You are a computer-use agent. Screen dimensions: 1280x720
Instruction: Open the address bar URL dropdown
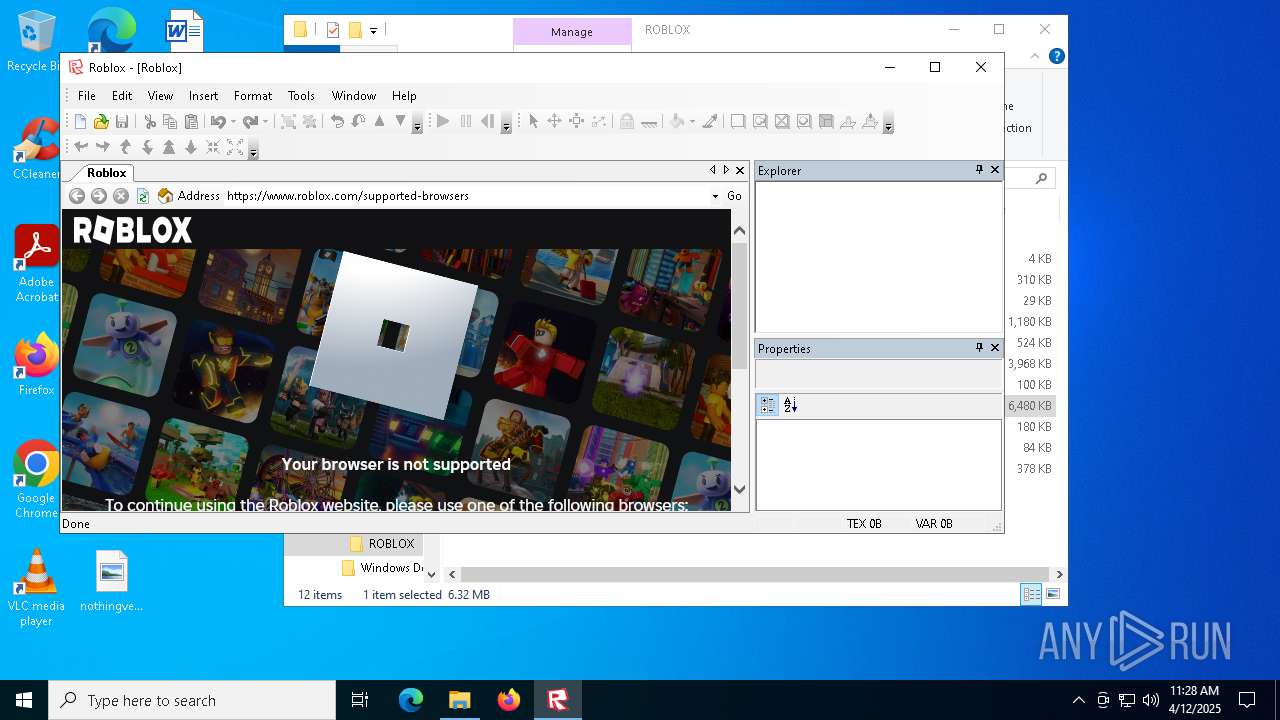coord(715,196)
